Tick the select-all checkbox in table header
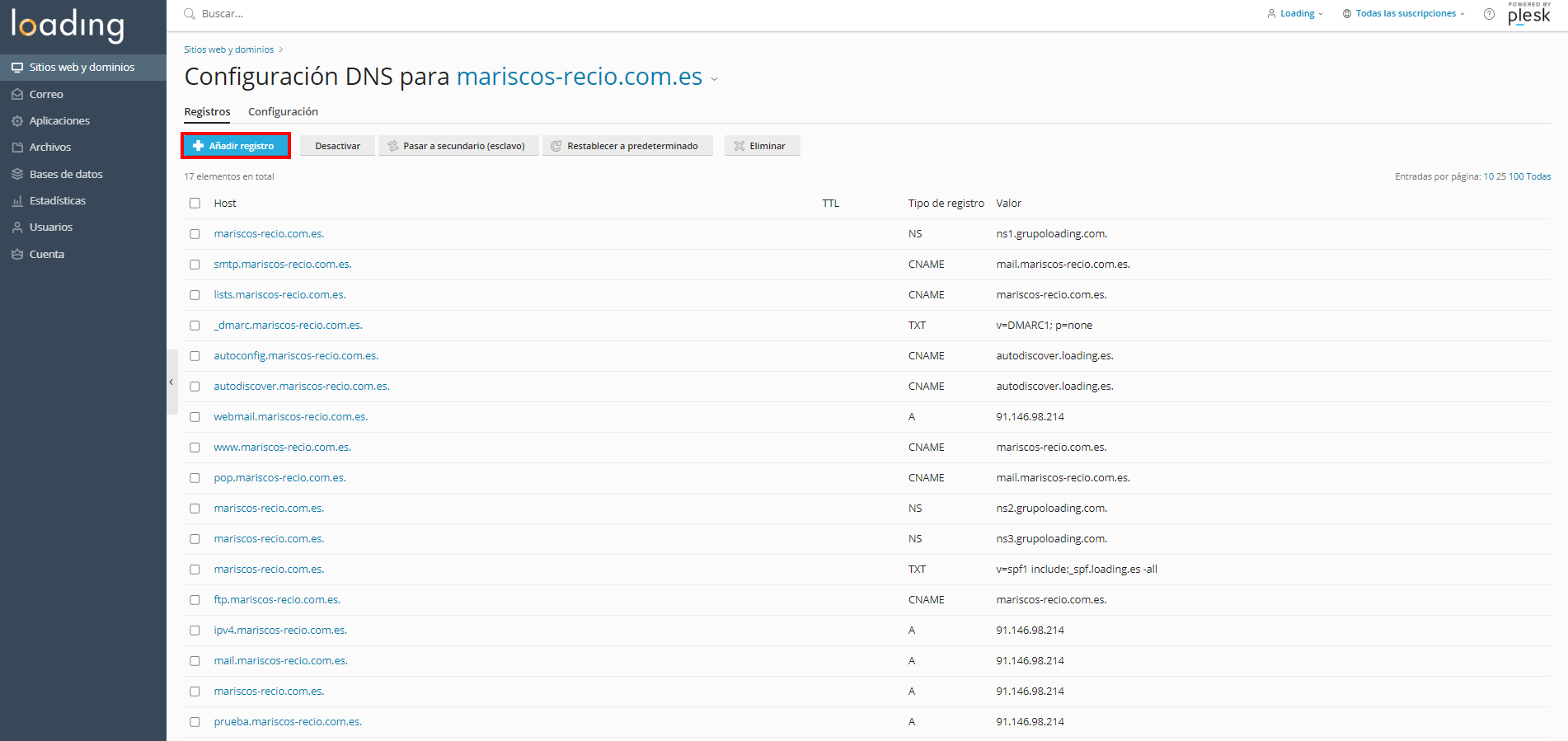 [x=195, y=204]
